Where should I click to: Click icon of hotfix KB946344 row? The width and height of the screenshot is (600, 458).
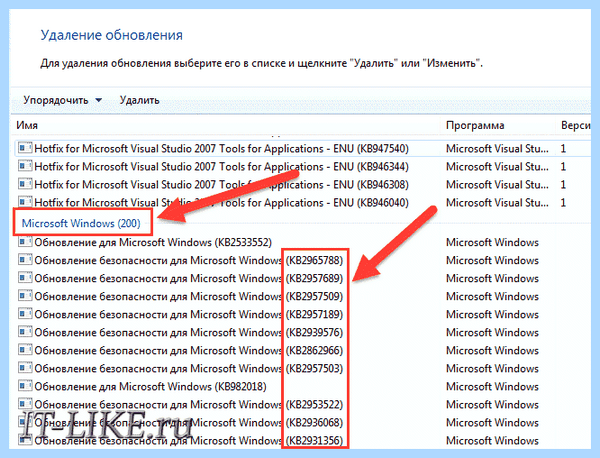[25, 165]
